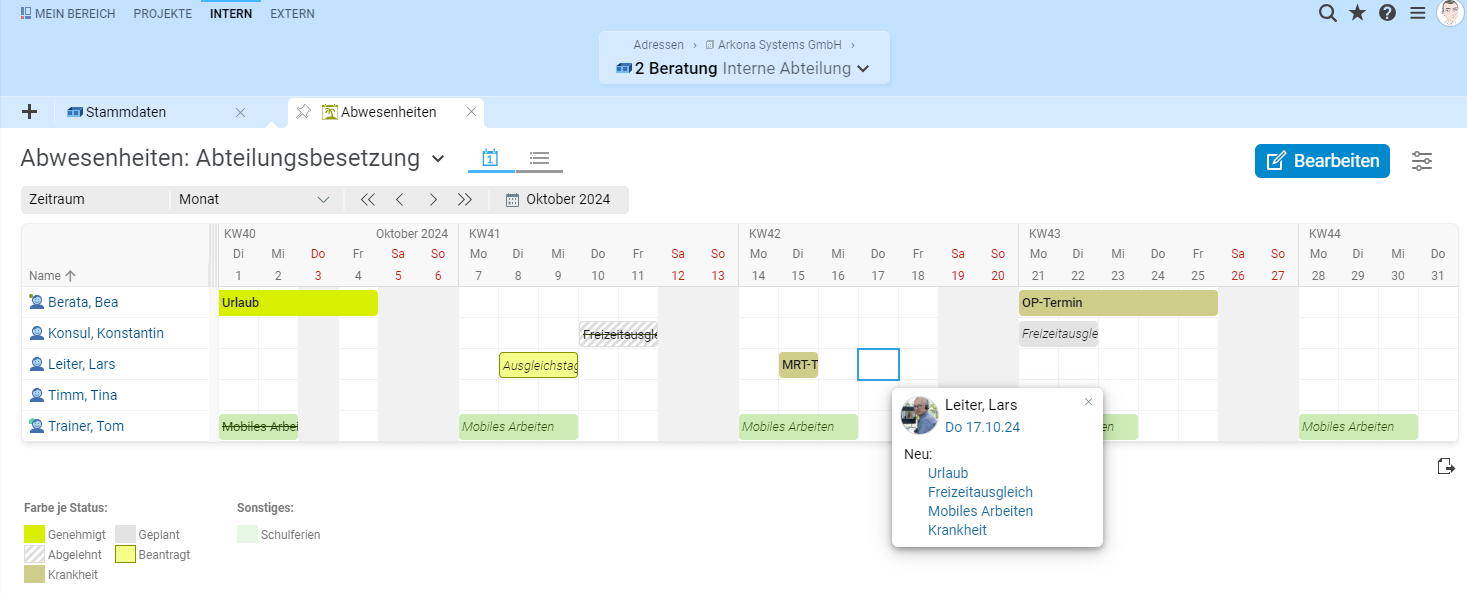This screenshot has height=593, width=1467.
Task: Open Oktober 2024 date picker
Action: click(558, 199)
